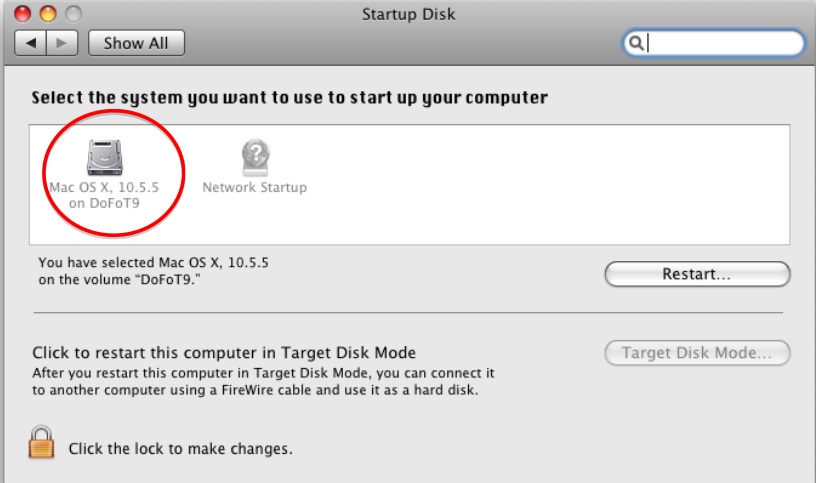
Task: Click the Network Startup label
Action: point(254,187)
